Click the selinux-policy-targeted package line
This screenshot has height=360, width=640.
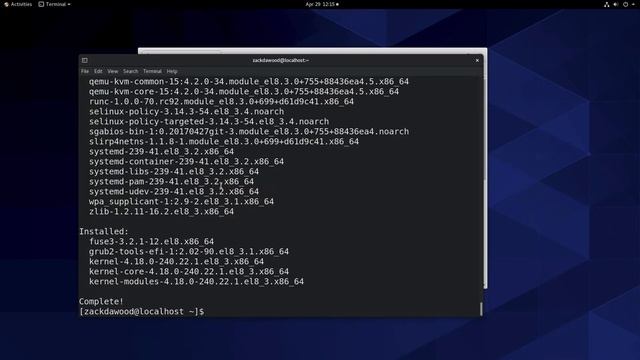coord(209,121)
